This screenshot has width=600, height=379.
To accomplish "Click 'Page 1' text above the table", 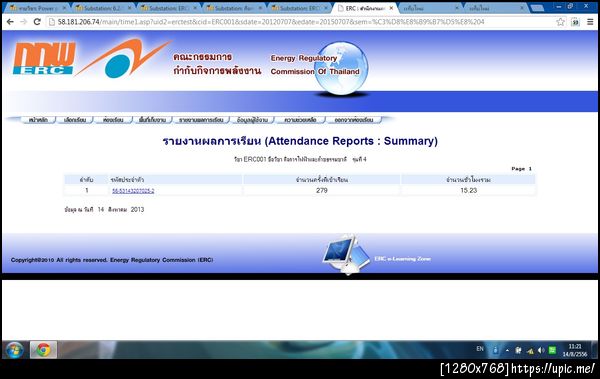I will (522, 168).
